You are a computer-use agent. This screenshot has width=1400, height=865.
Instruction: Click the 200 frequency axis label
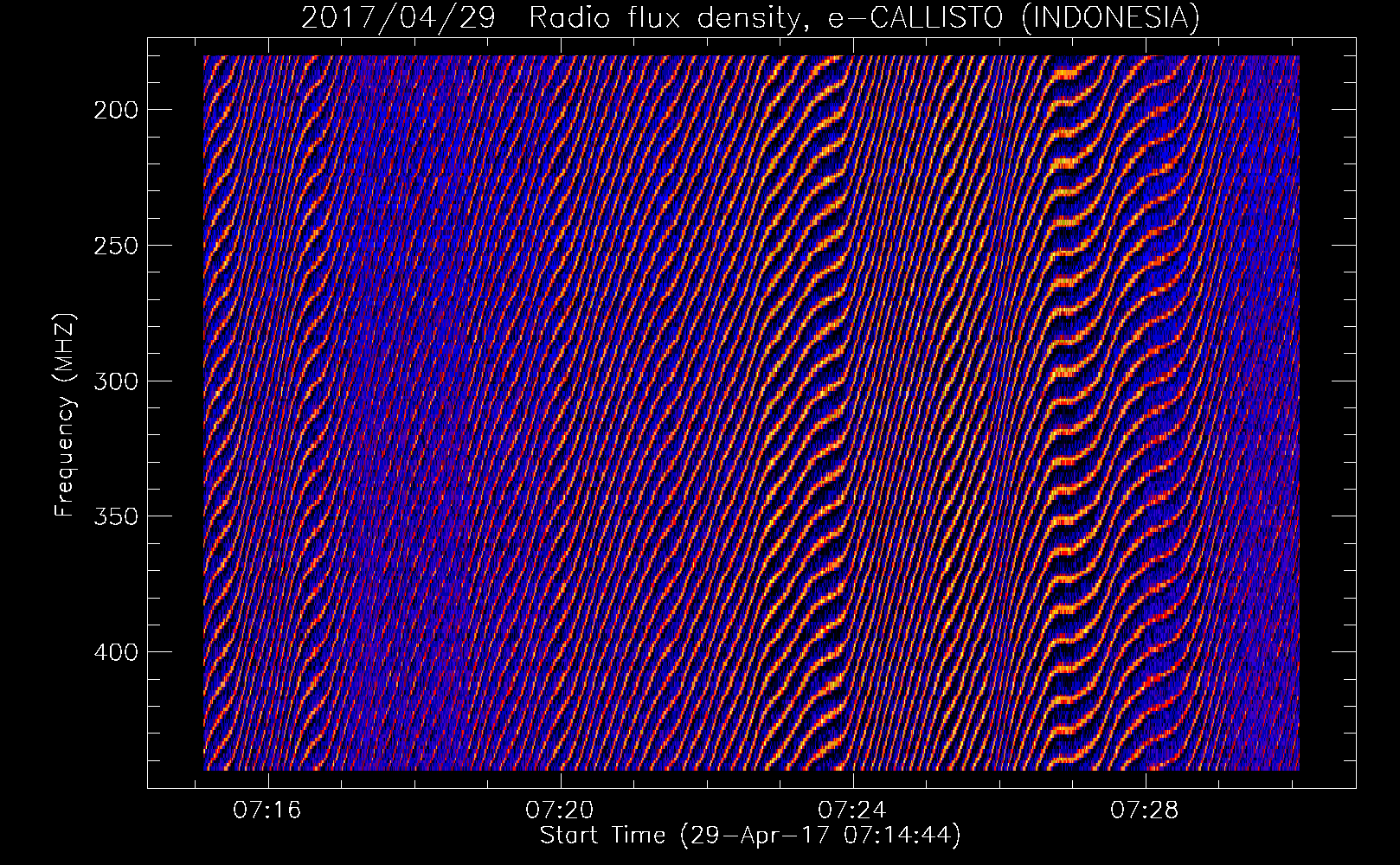coord(114,110)
